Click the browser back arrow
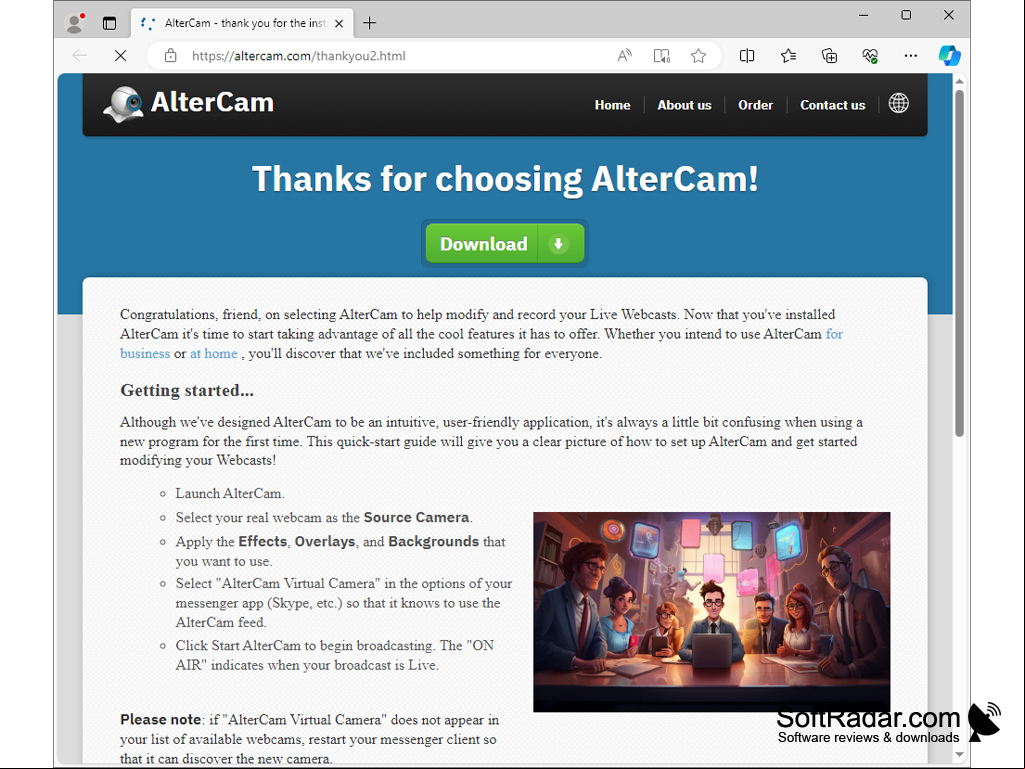This screenshot has height=769, width=1025. [80, 56]
